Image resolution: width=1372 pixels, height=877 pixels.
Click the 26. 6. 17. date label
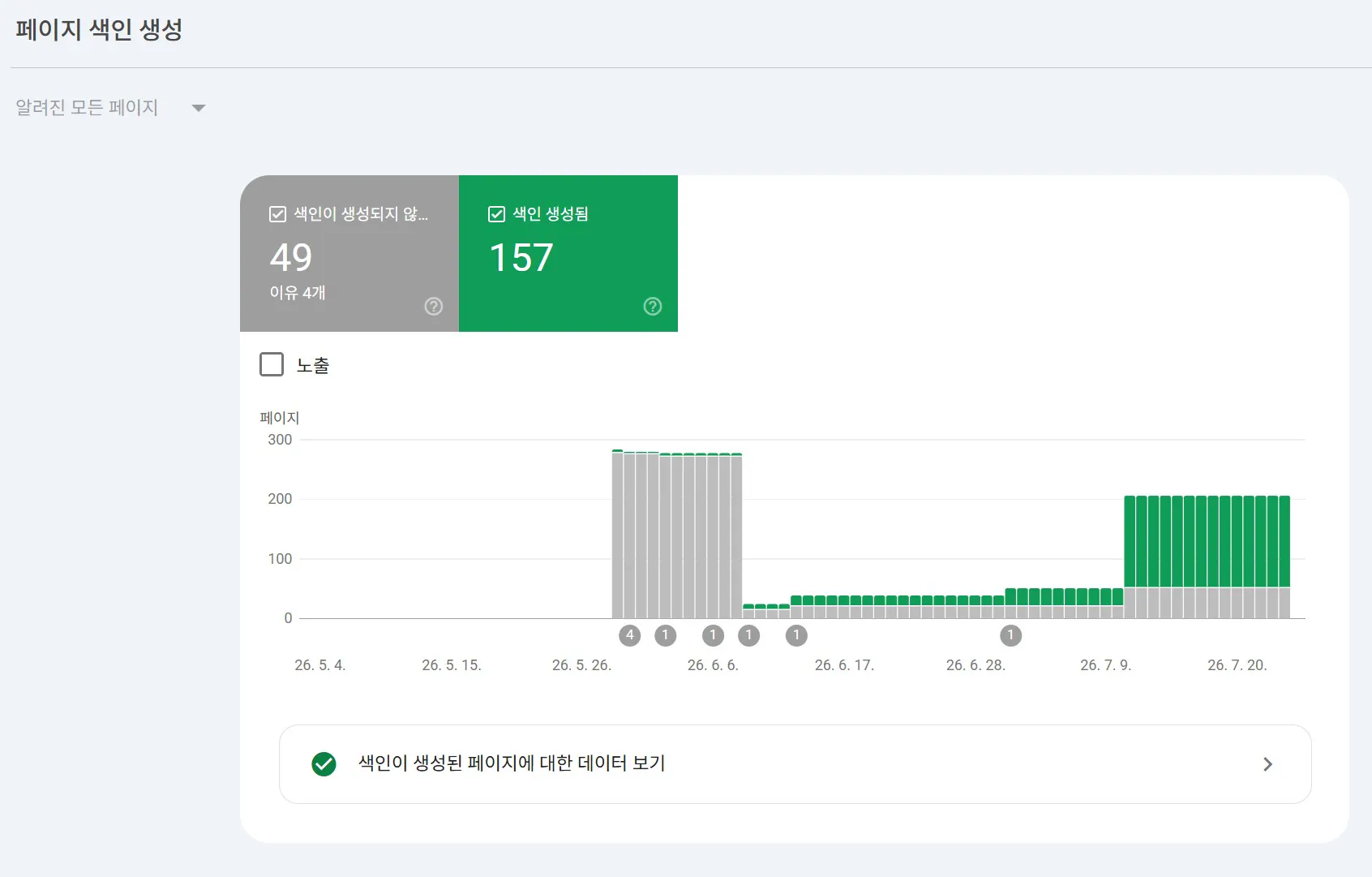click(x=844, y=665)
